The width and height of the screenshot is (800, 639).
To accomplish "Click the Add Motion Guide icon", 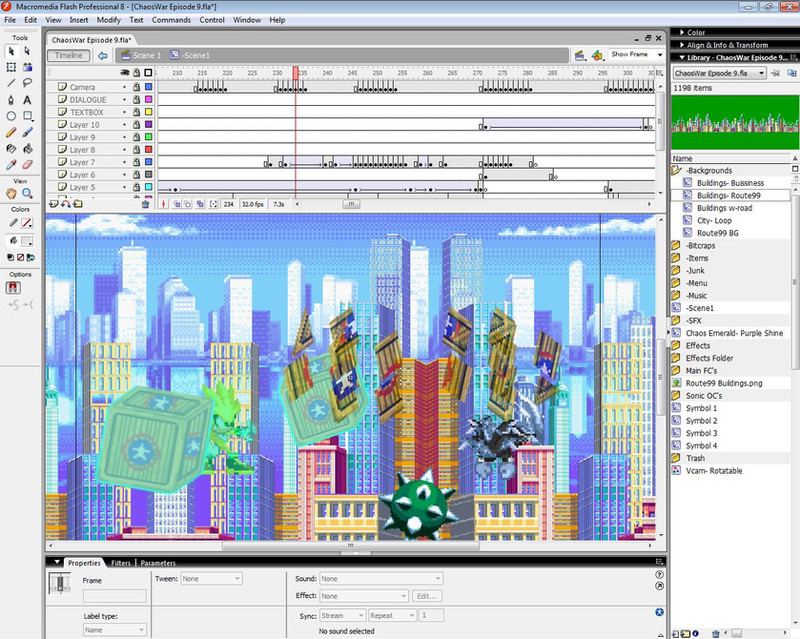I will point(65,204).
